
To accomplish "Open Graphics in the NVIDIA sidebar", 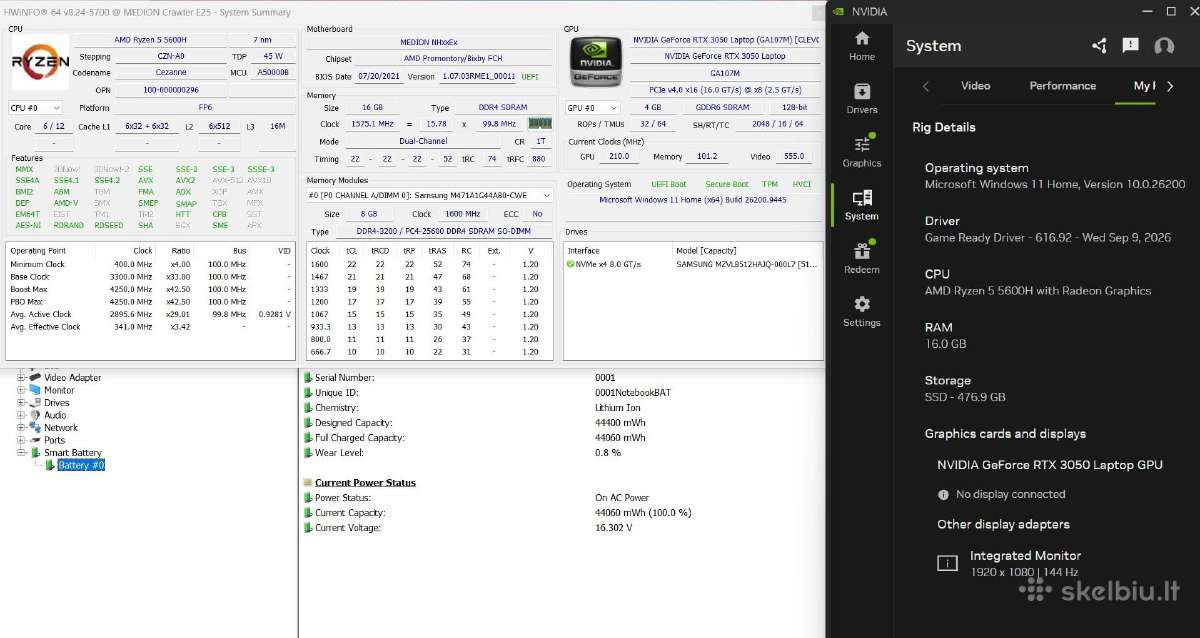I will [x=861, y=152].
